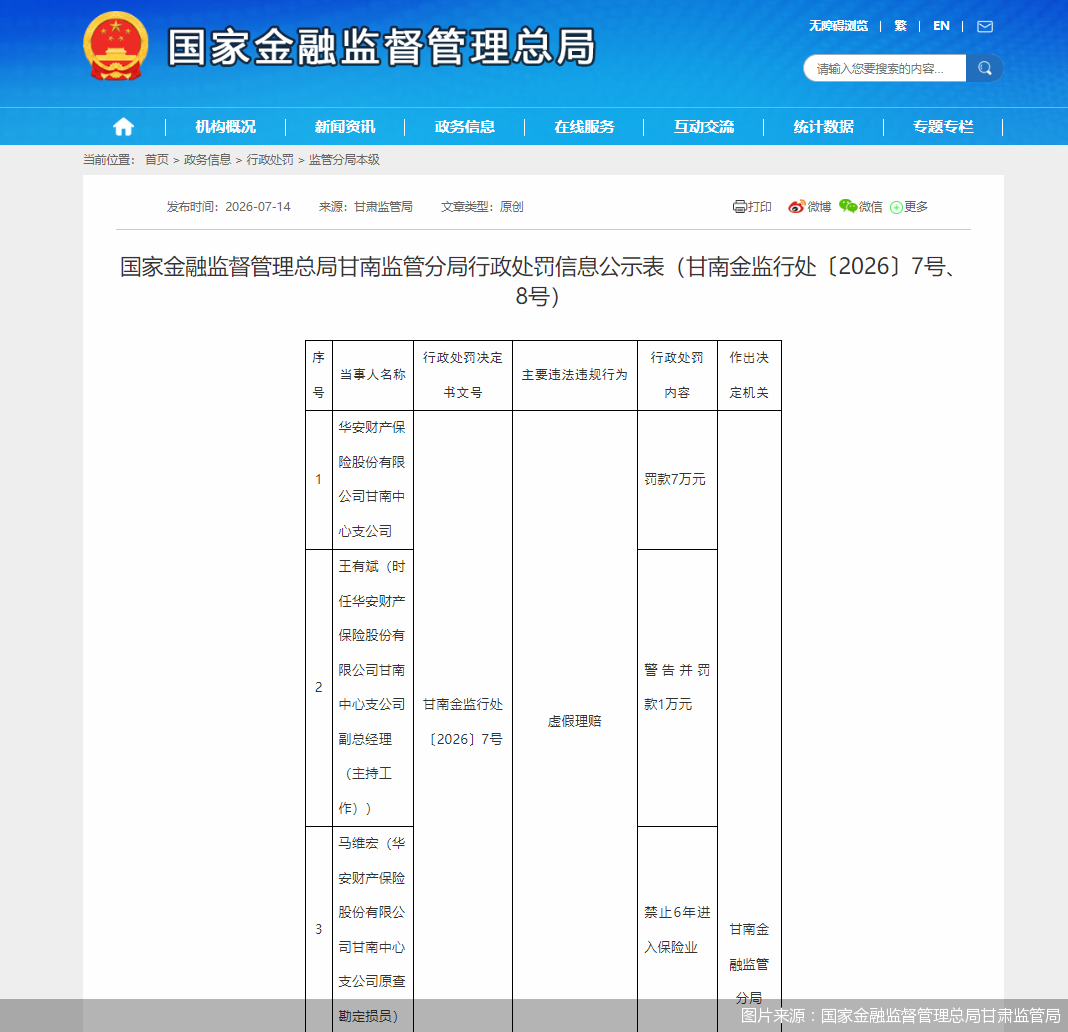Click the article type 原创 text
1068x1032 pixels.
coord(511,206)
